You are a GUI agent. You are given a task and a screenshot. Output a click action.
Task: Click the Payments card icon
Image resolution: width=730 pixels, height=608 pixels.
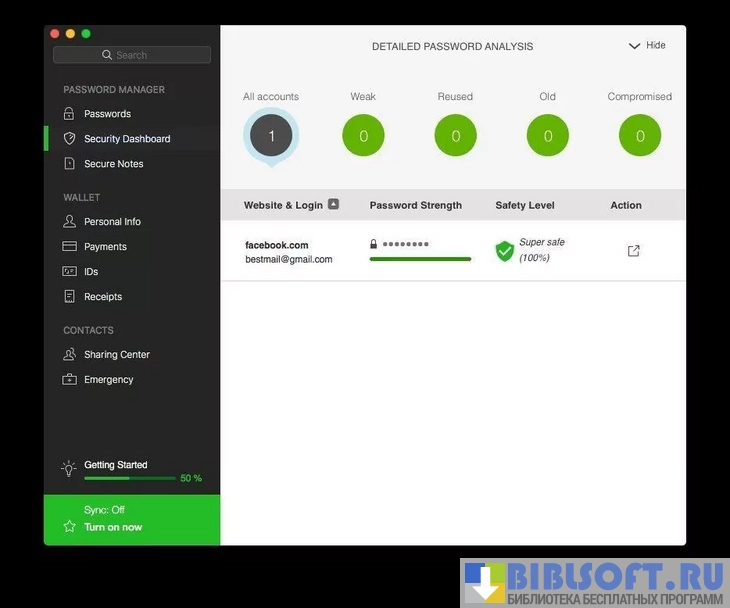(69, 246)
